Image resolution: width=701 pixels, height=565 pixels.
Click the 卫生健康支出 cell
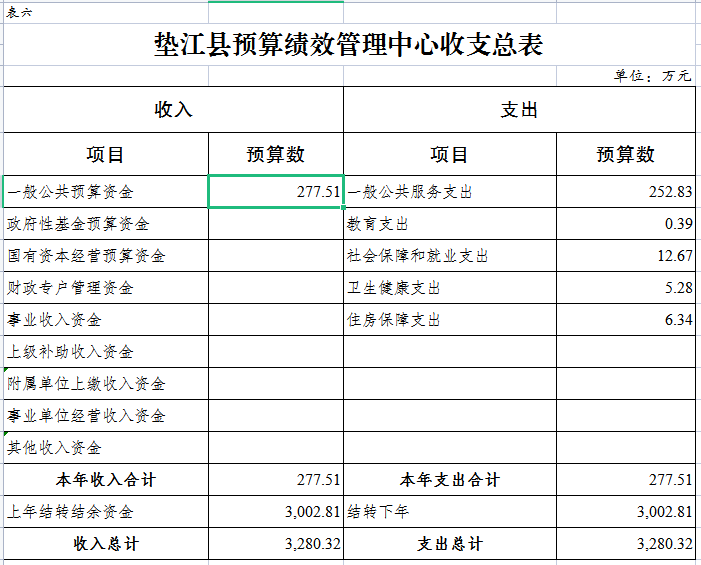(x=450, y=287)
